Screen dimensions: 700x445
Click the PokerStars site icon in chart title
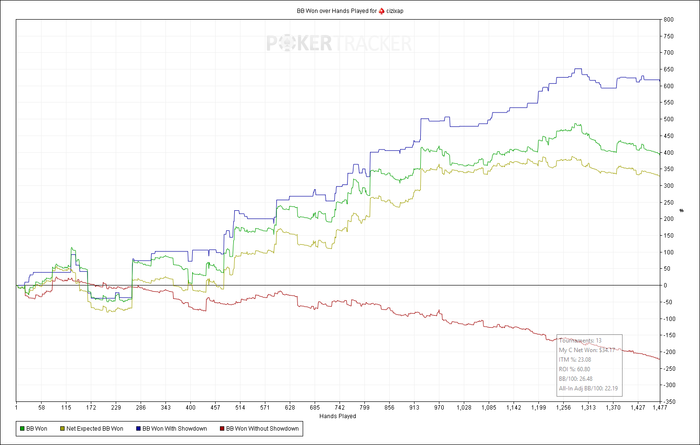pos(381,11)
